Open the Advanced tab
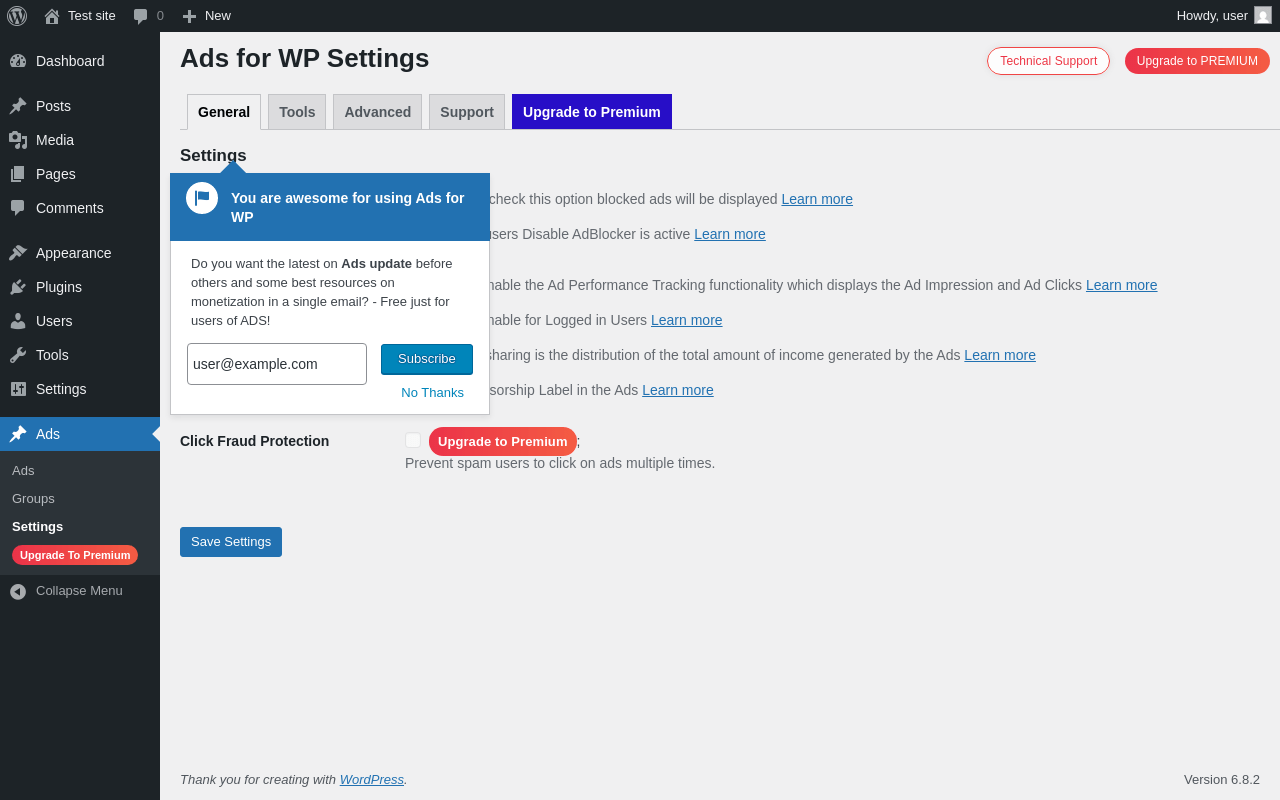Image resolution: width=1280 pixels, height=800 pixels. tap(378, 112)
